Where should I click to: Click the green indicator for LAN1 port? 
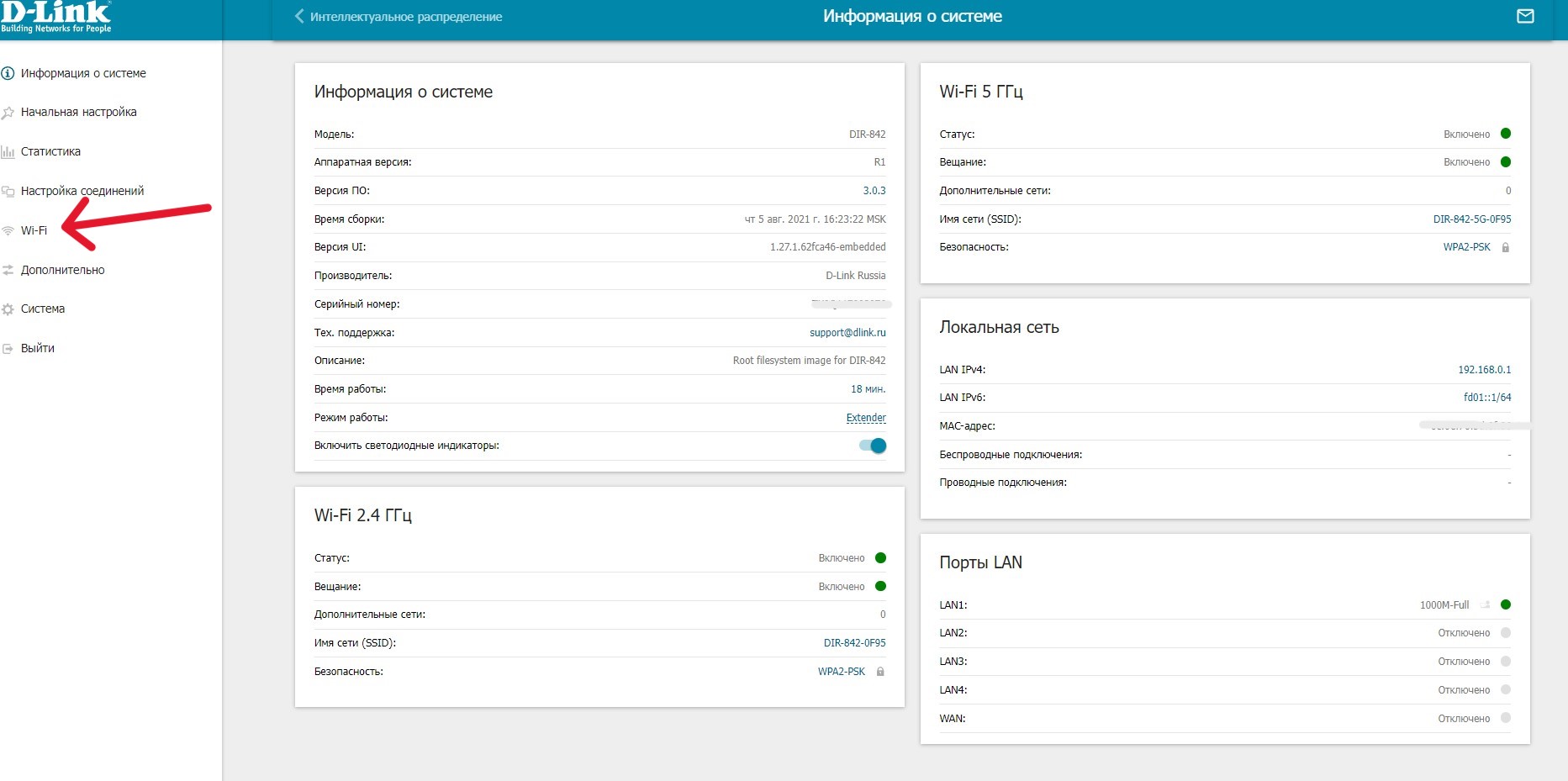point(1506,604)
